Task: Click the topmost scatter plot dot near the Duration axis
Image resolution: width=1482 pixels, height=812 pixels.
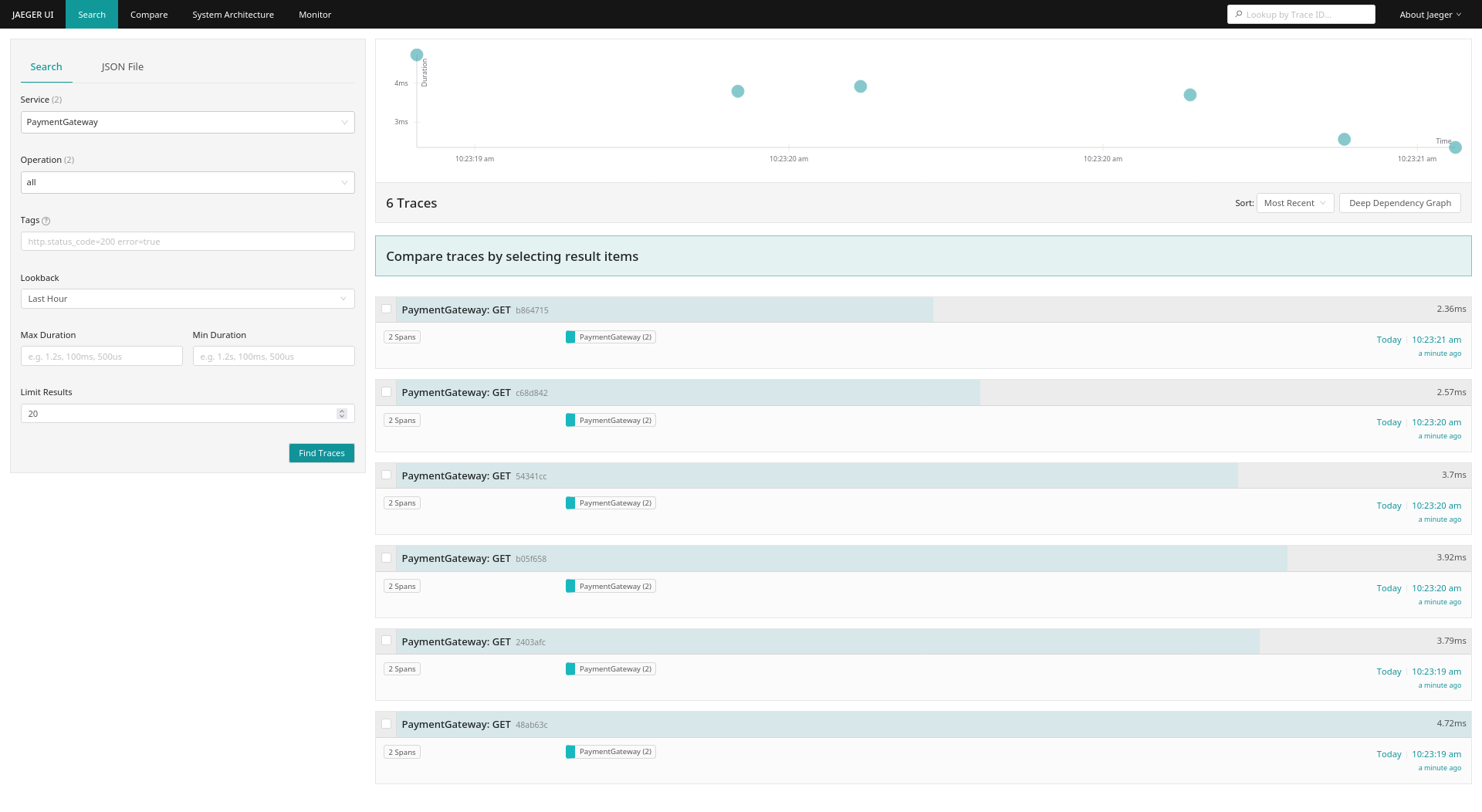Action: 417,55
